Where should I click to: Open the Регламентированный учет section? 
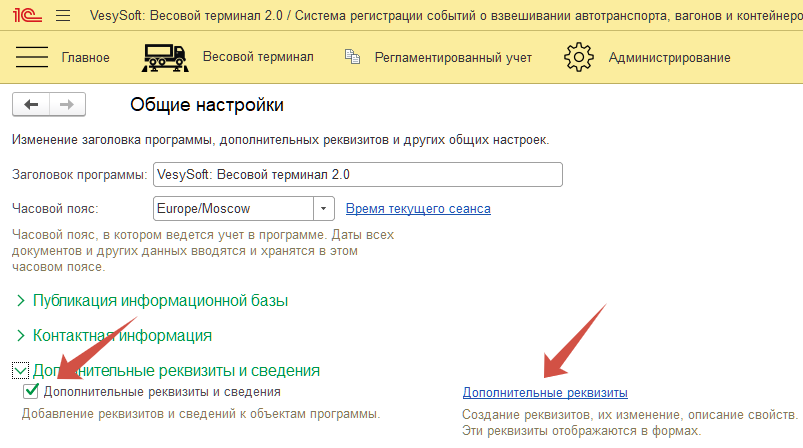453,57
